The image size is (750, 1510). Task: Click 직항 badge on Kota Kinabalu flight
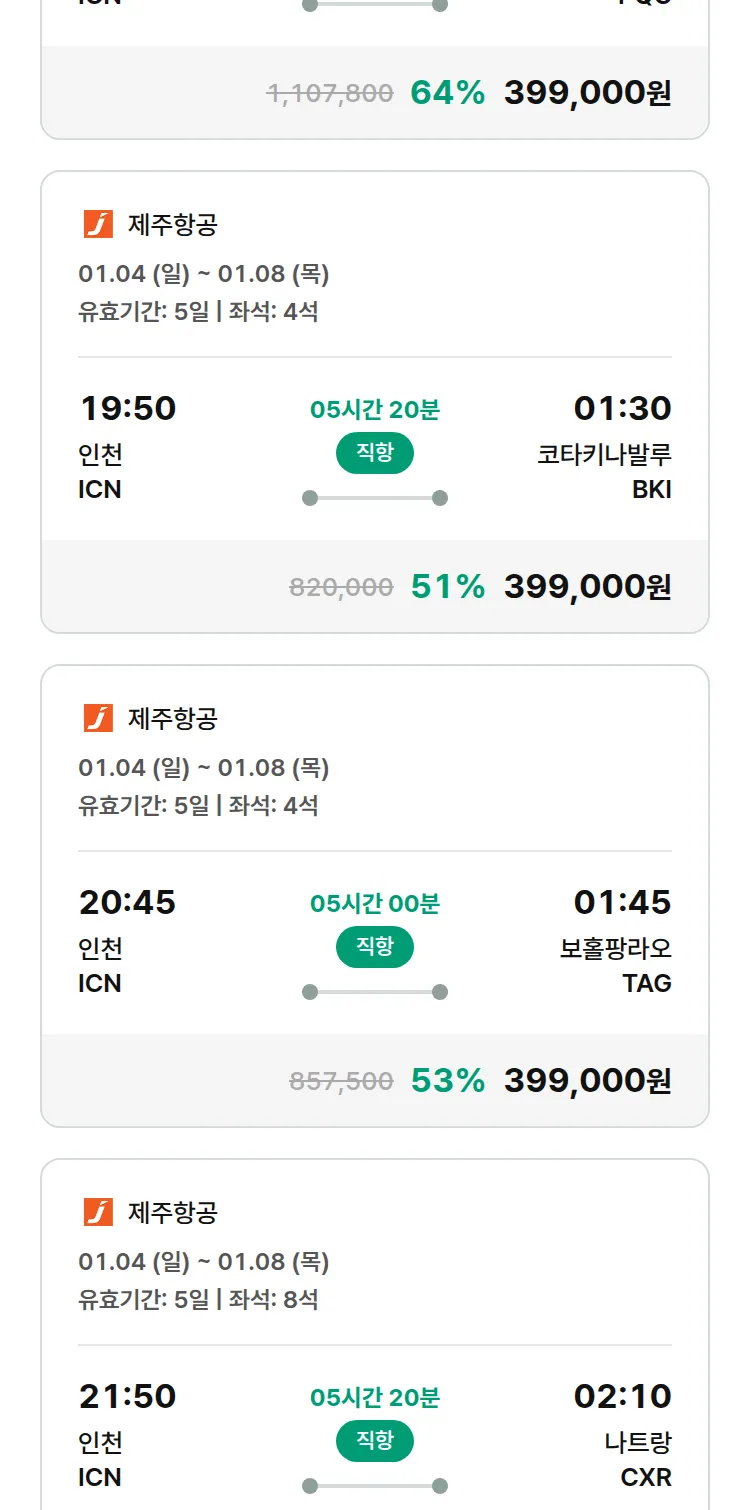(x=375, y=453)
